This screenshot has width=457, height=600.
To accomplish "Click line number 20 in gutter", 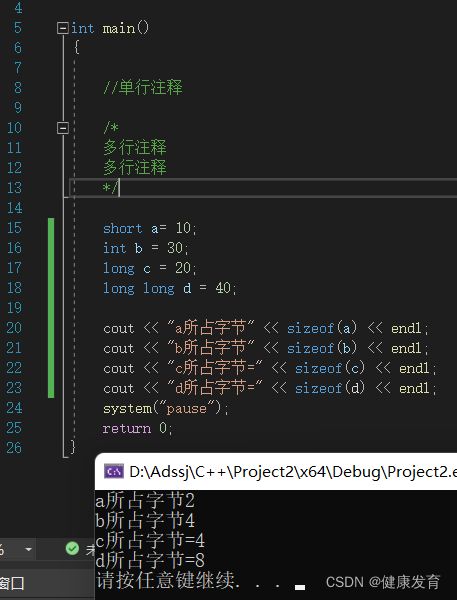I will [14, 328].
